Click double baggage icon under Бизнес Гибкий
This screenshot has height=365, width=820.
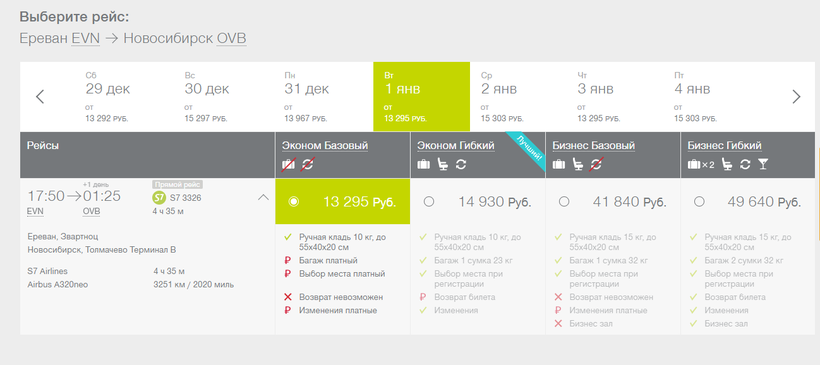tap(701, 164)
